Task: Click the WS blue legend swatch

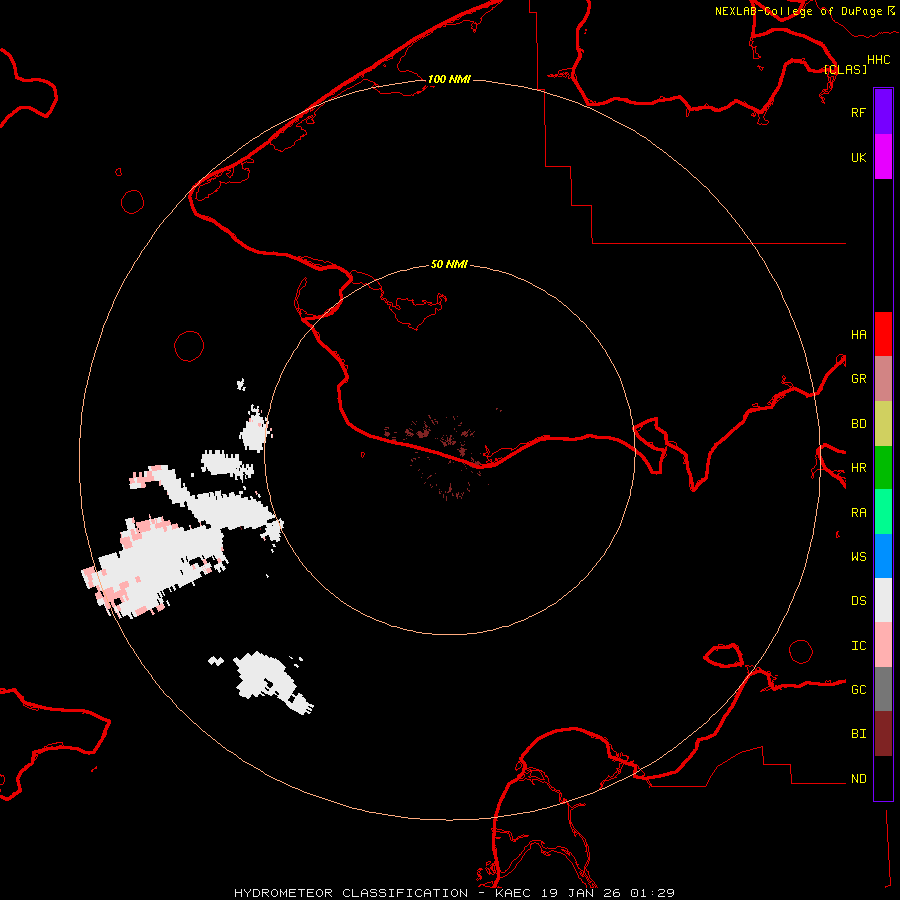Action: pyautogui.click(x=883, y=556)
